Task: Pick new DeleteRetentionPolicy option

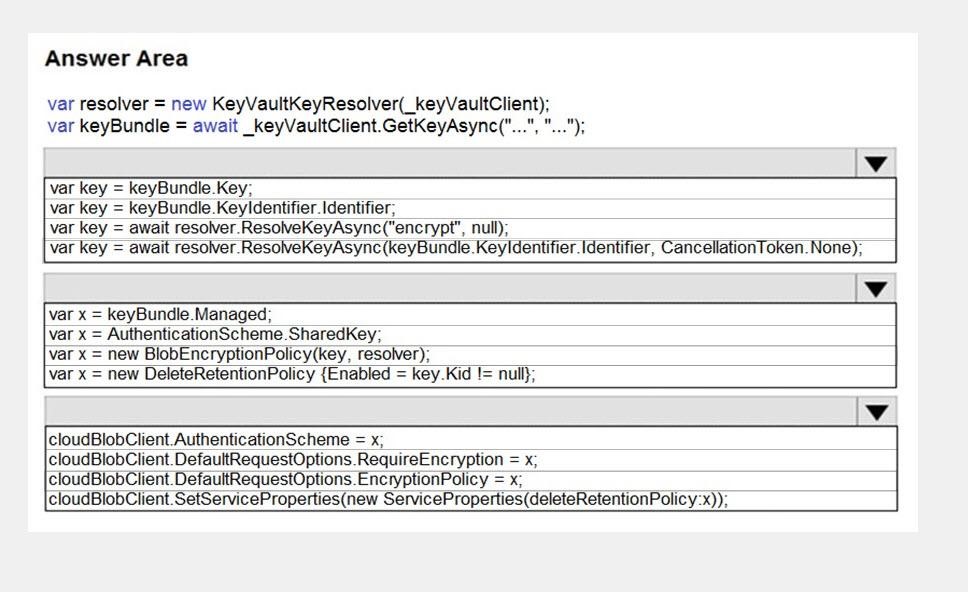Action: [x=470, y=375]
